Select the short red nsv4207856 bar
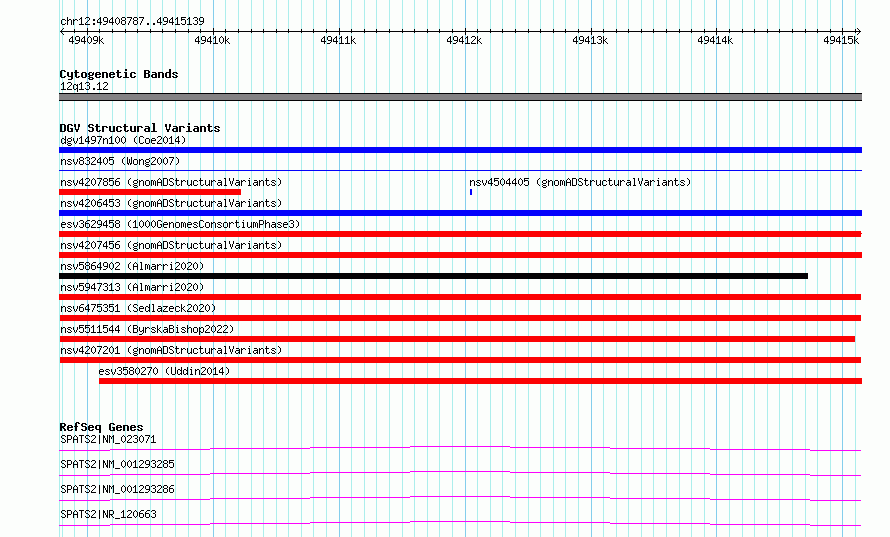The image size is (890, 537). pos(150,192)
